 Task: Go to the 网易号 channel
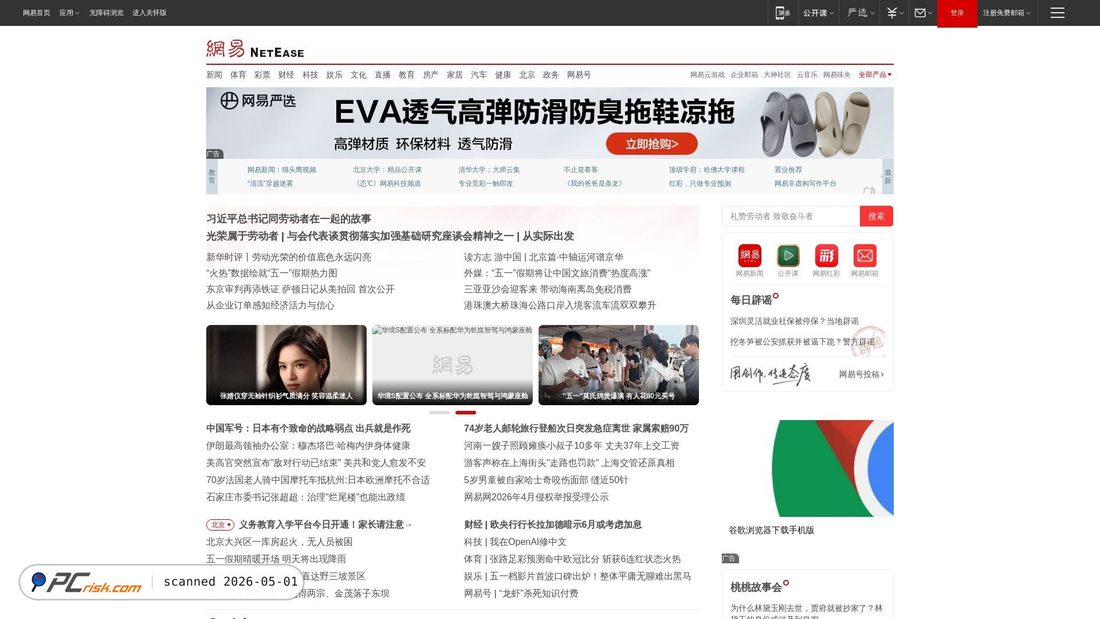coord(579,74)
